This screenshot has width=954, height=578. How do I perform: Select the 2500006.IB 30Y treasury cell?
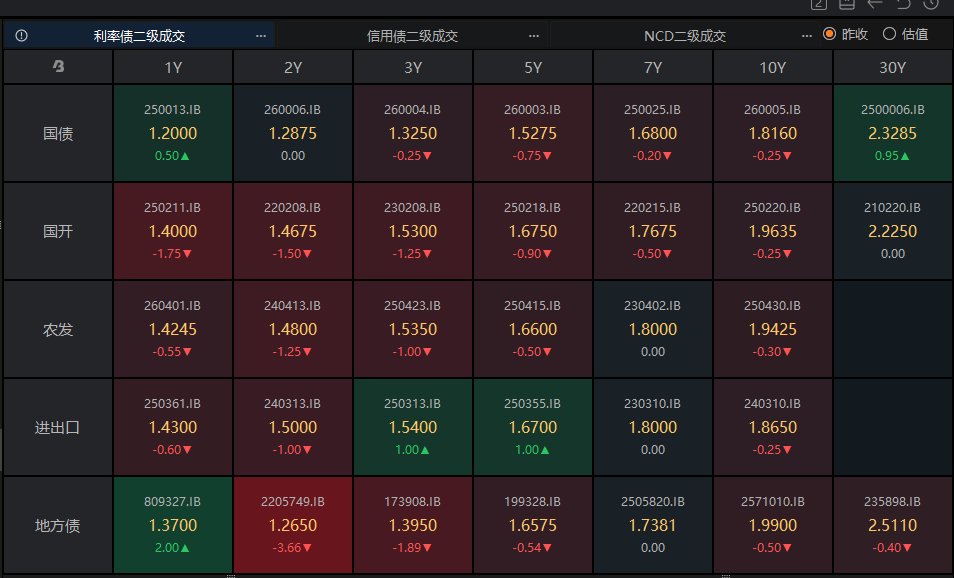[892, 133]
